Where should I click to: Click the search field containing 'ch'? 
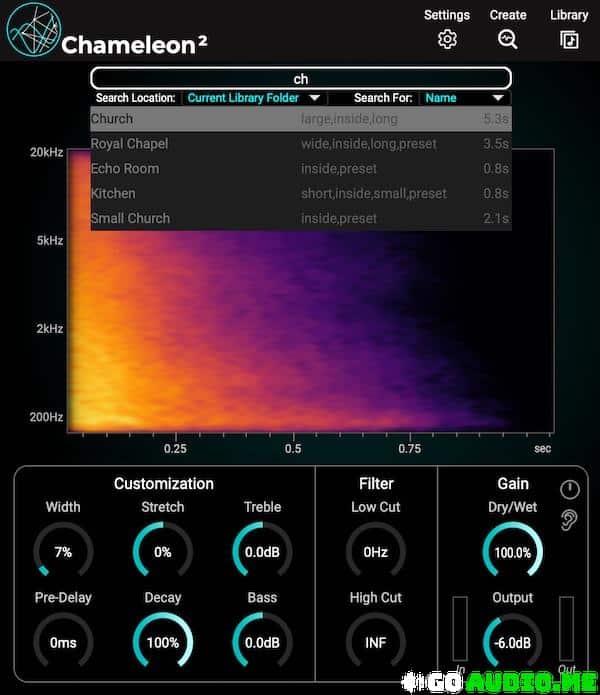pos(301,78)
